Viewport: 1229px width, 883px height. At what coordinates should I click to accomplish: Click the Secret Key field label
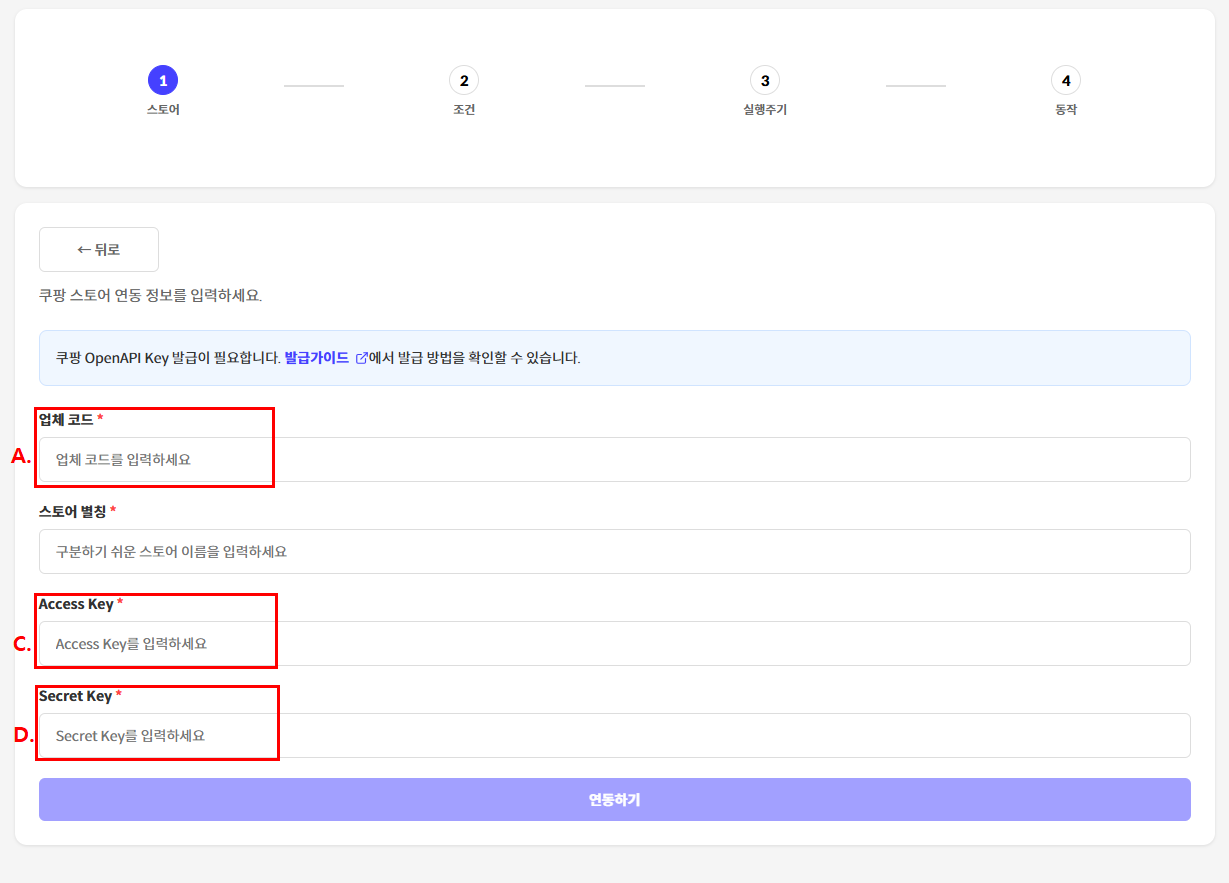75,696
